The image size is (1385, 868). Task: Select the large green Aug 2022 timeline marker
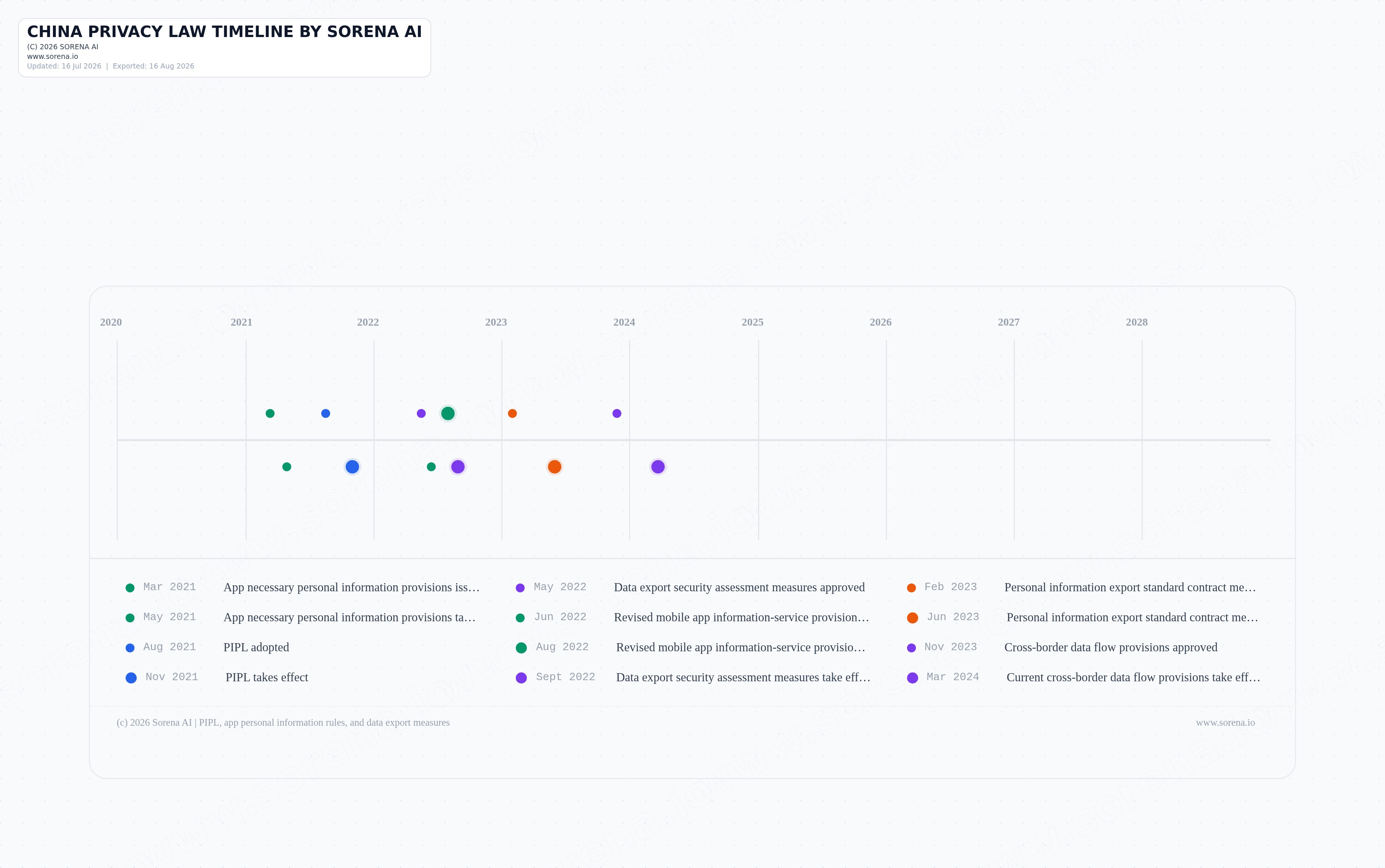[448, 413]
